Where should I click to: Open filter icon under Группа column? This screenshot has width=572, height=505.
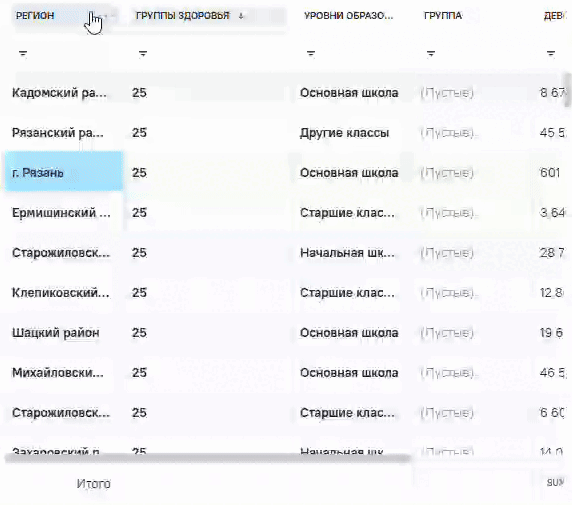tap(431, 54)
